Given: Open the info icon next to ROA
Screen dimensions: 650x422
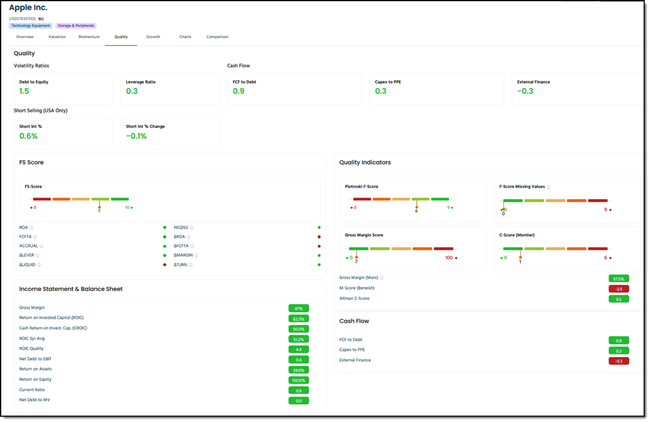Looking at the screenshot, I should pyautogui.click(x=32, y=228).
